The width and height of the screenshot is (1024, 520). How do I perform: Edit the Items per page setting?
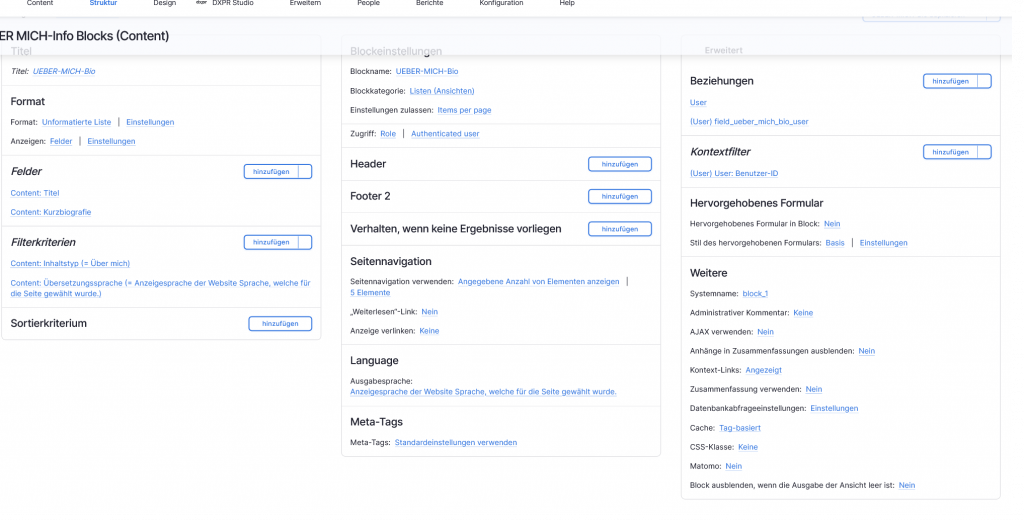coord(464,110)
